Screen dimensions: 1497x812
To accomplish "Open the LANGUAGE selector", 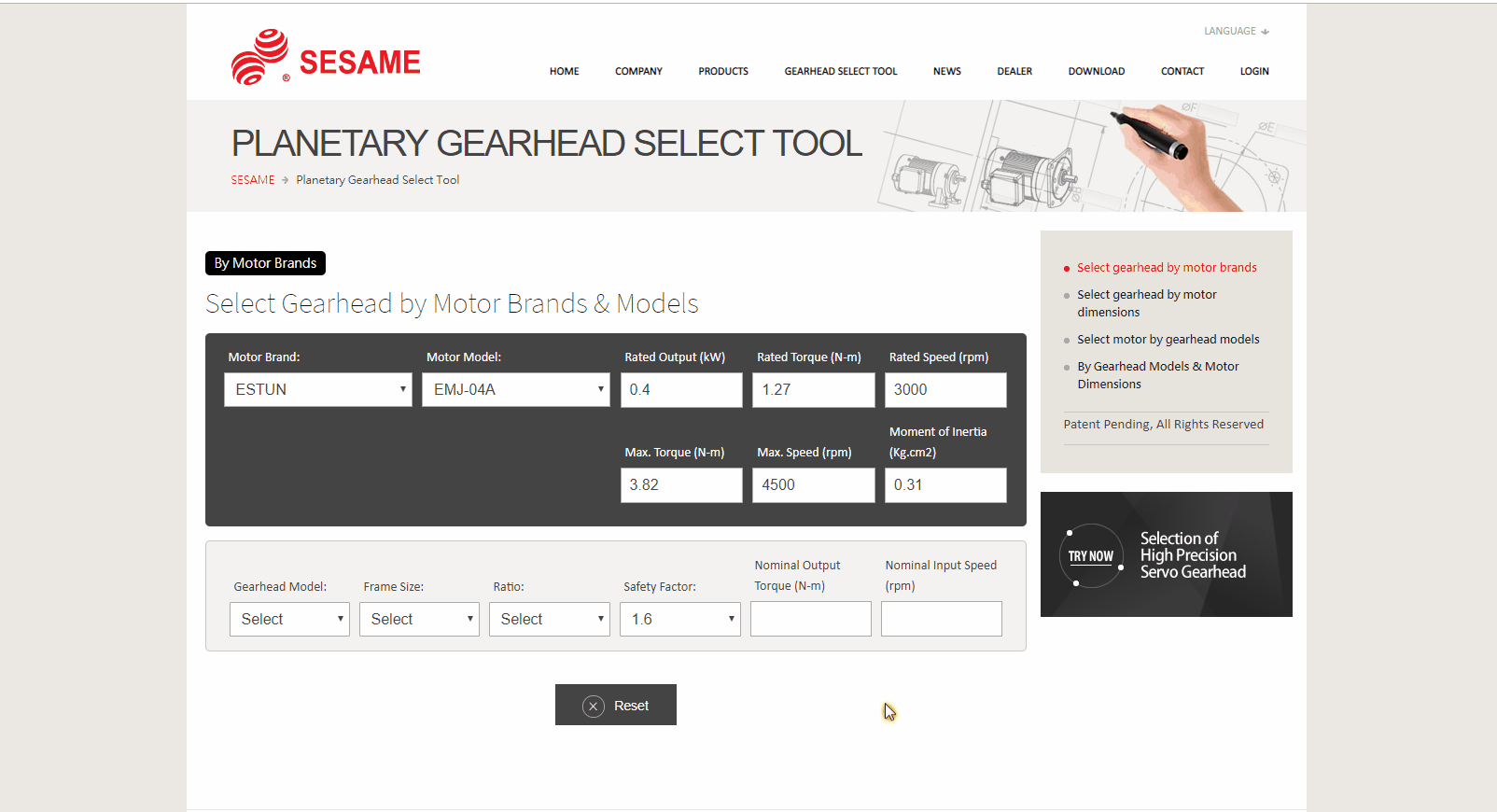I will 1237,32.
